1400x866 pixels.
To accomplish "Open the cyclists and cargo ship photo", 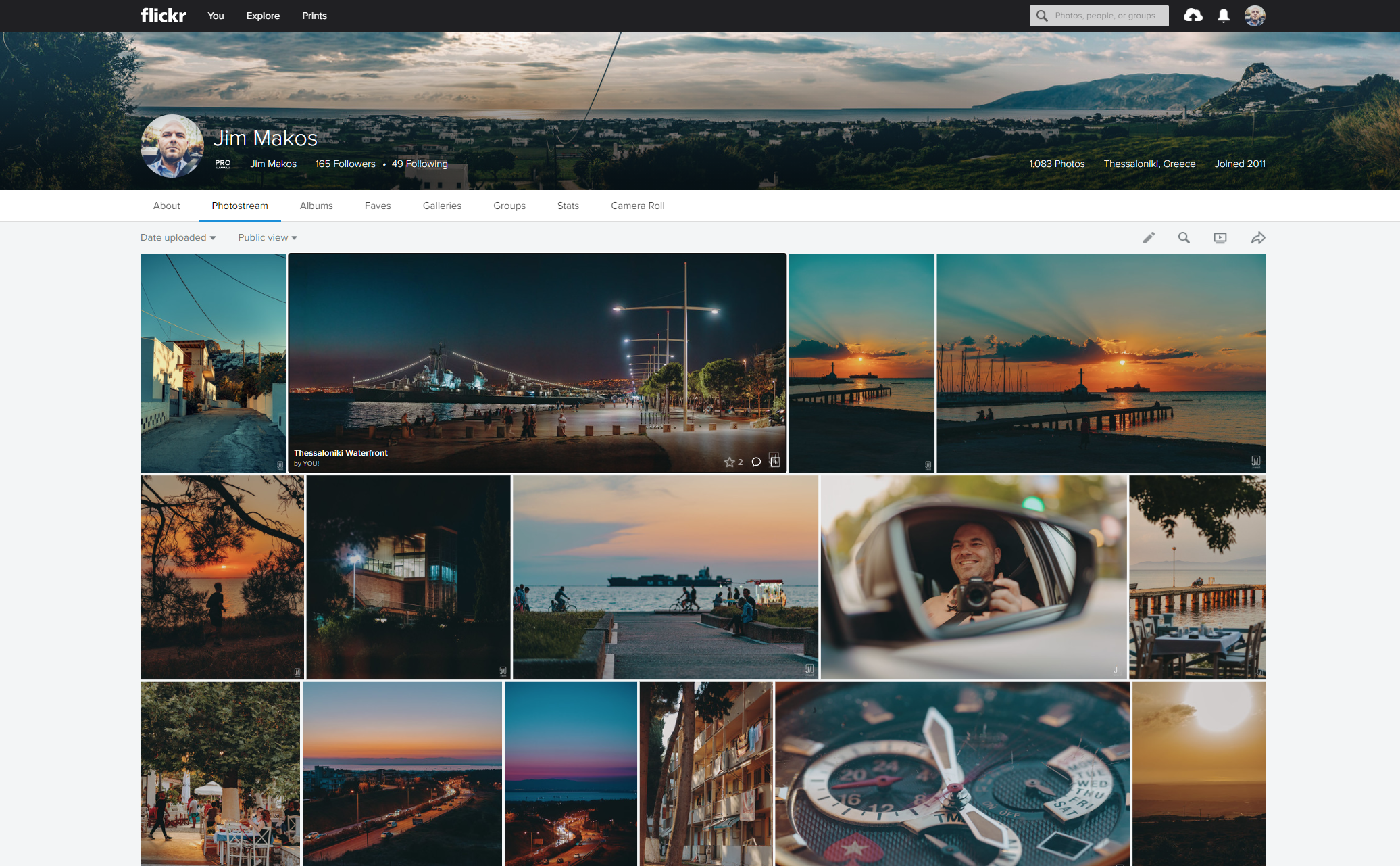I will click(x=666, y=577).
